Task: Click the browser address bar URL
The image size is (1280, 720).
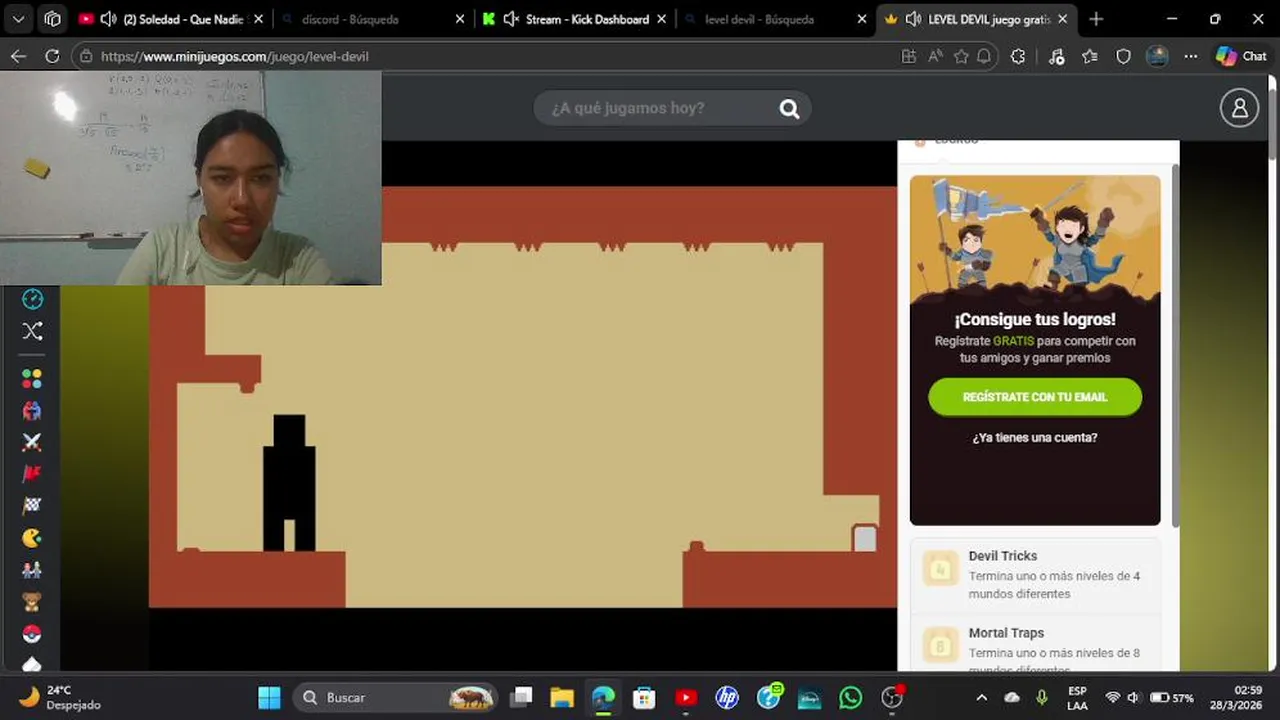Action: (235, 57)
